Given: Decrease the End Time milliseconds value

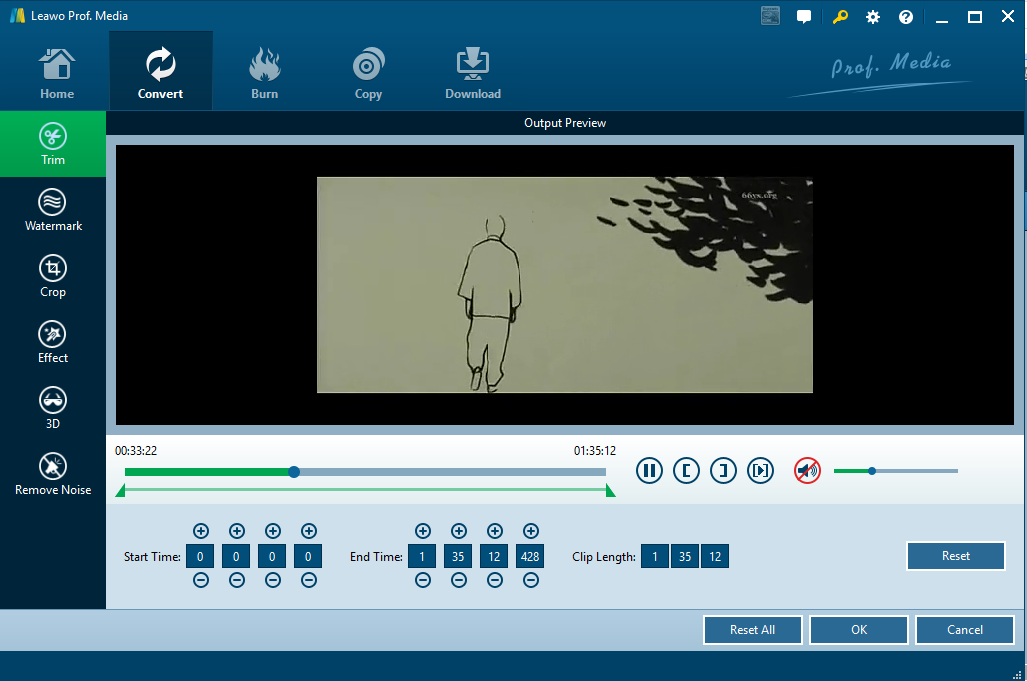Looking at the screenshot, I should [531, 580].
